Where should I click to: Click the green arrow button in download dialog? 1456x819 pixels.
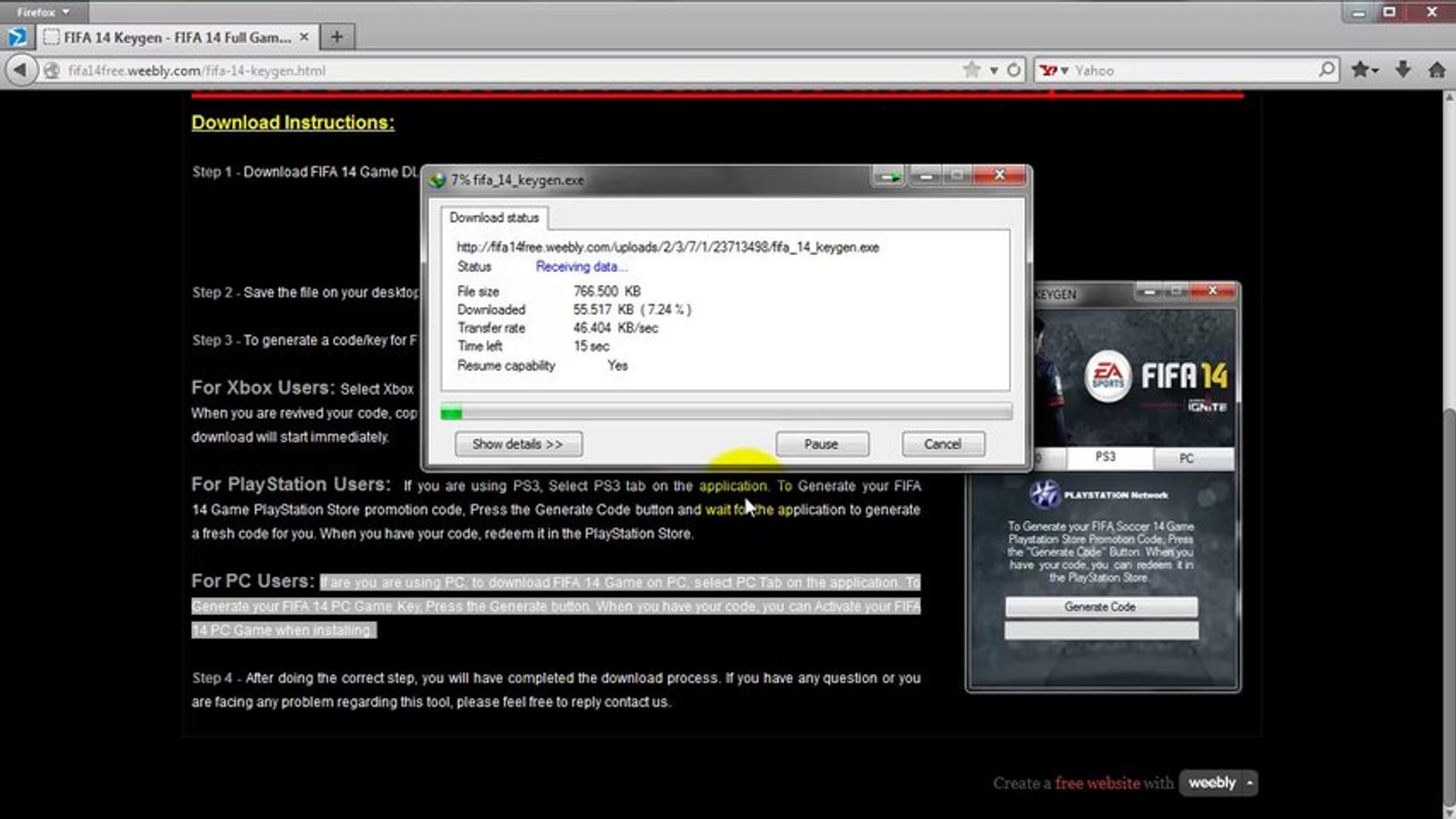coord(888,177)
